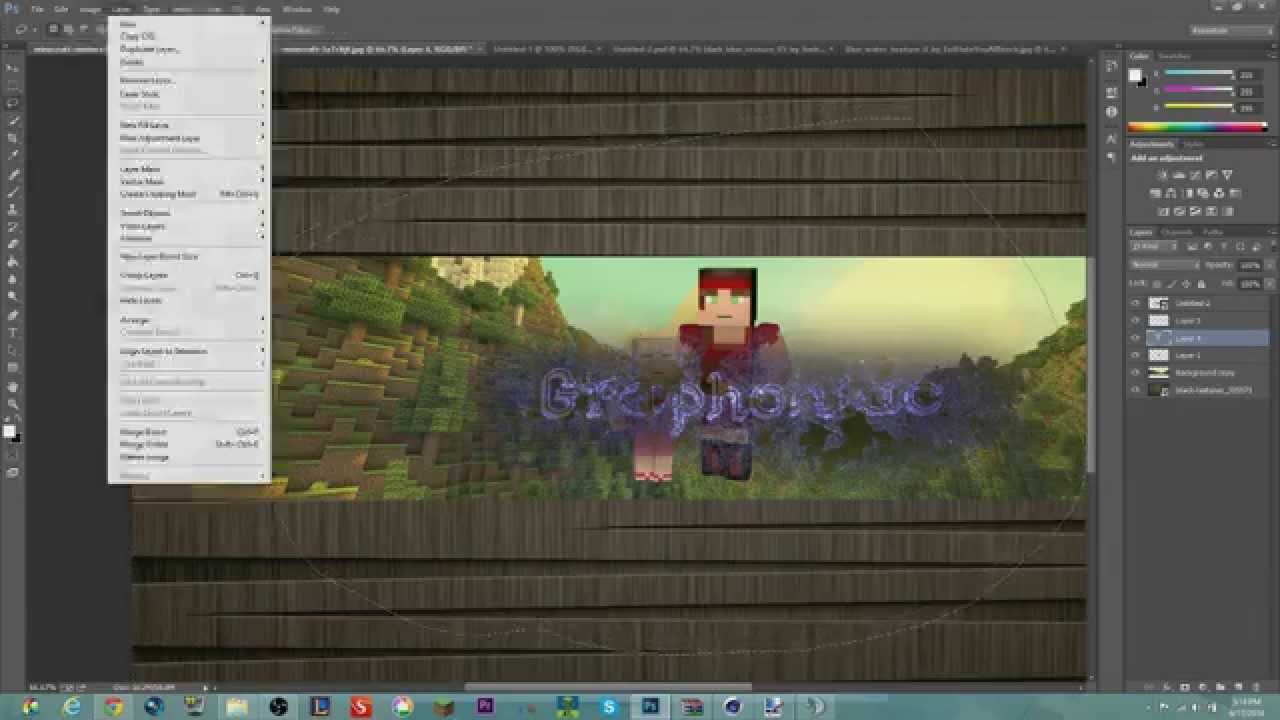
Task: Open the Filter menu in menu bar
Action: pyautogui.click(x=214, y=9)
